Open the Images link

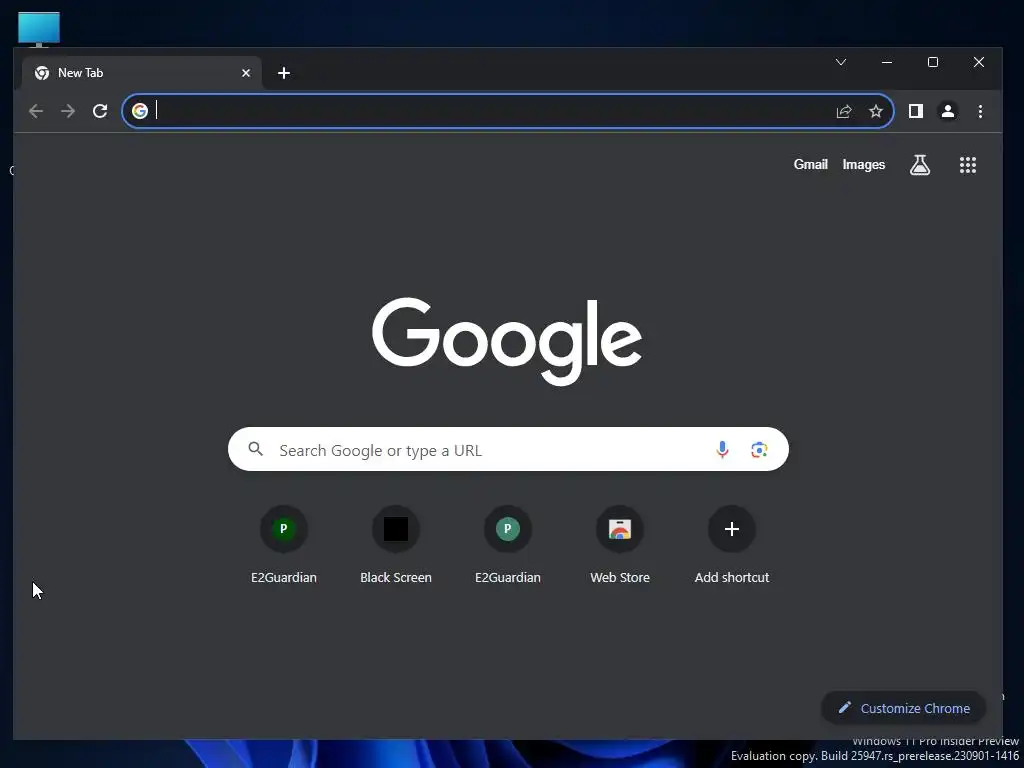coord(863,165)
